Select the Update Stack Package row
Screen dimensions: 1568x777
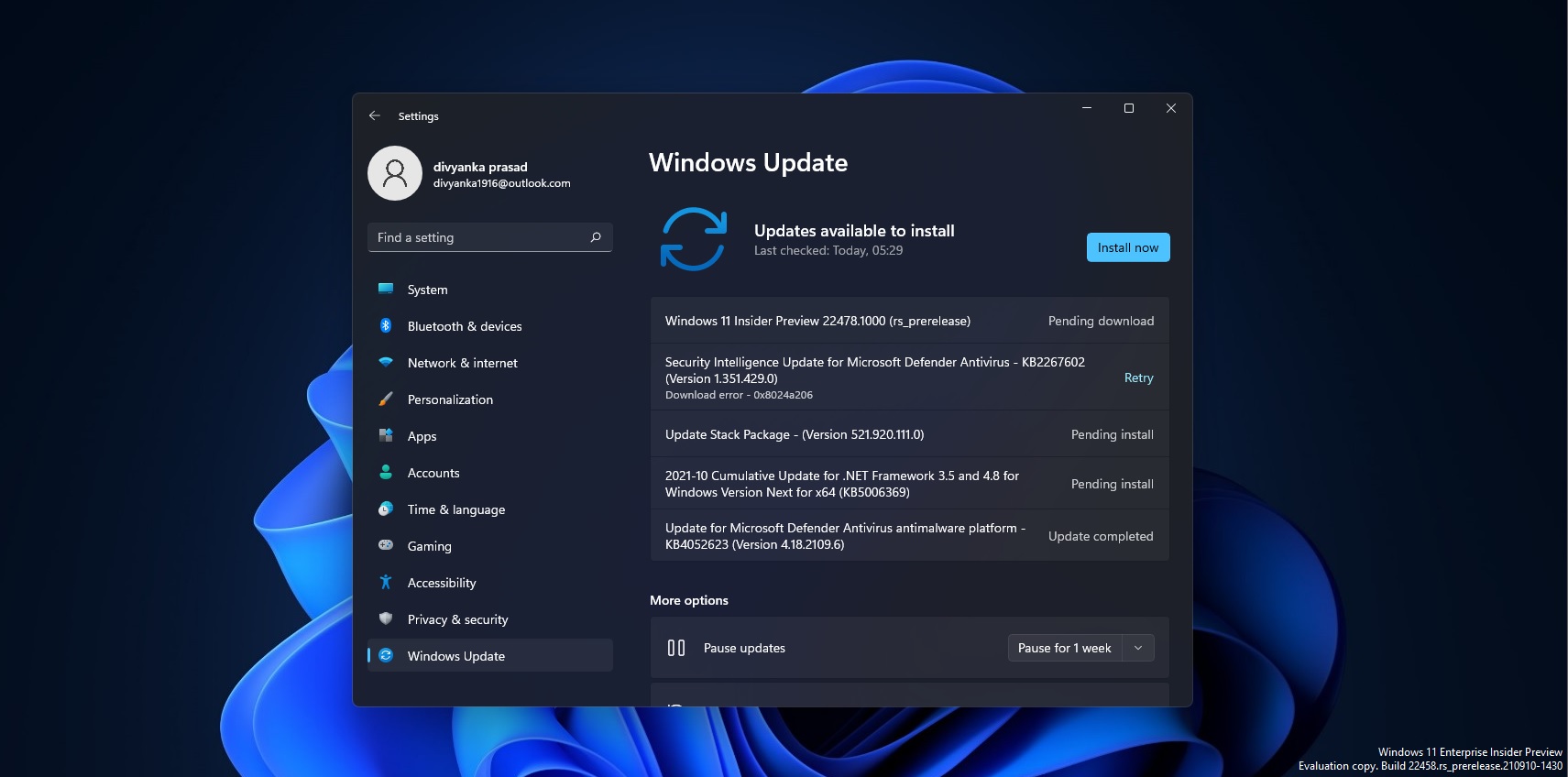click(910, 434)
